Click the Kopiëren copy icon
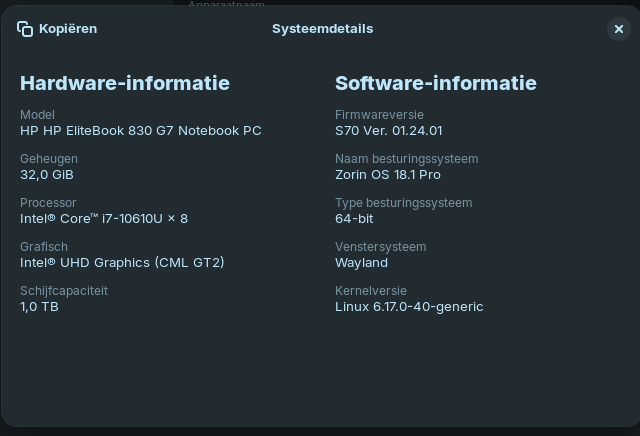Screen dimensions: 640x436 (25, 29)
